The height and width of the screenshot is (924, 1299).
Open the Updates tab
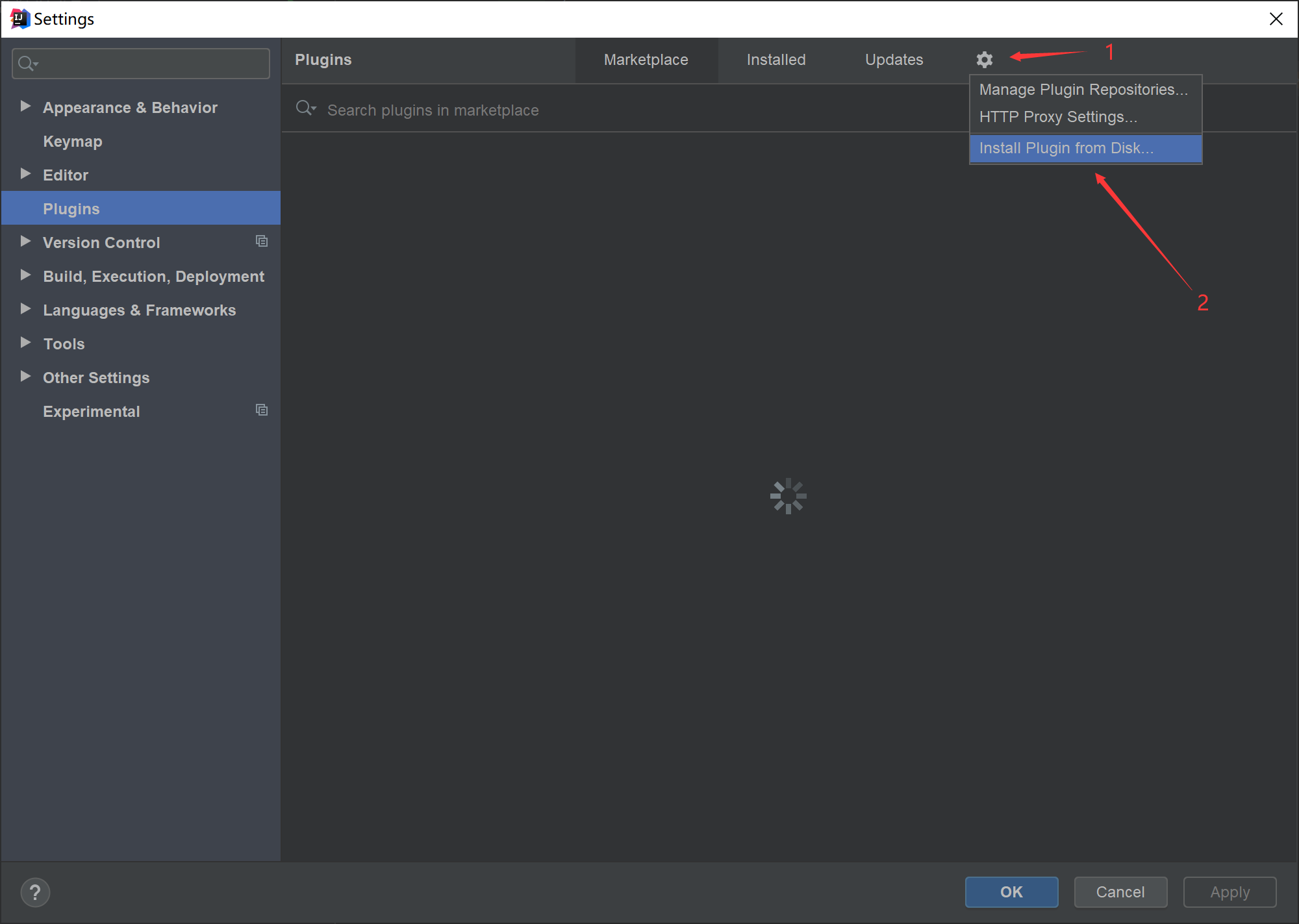pos(894,60)
